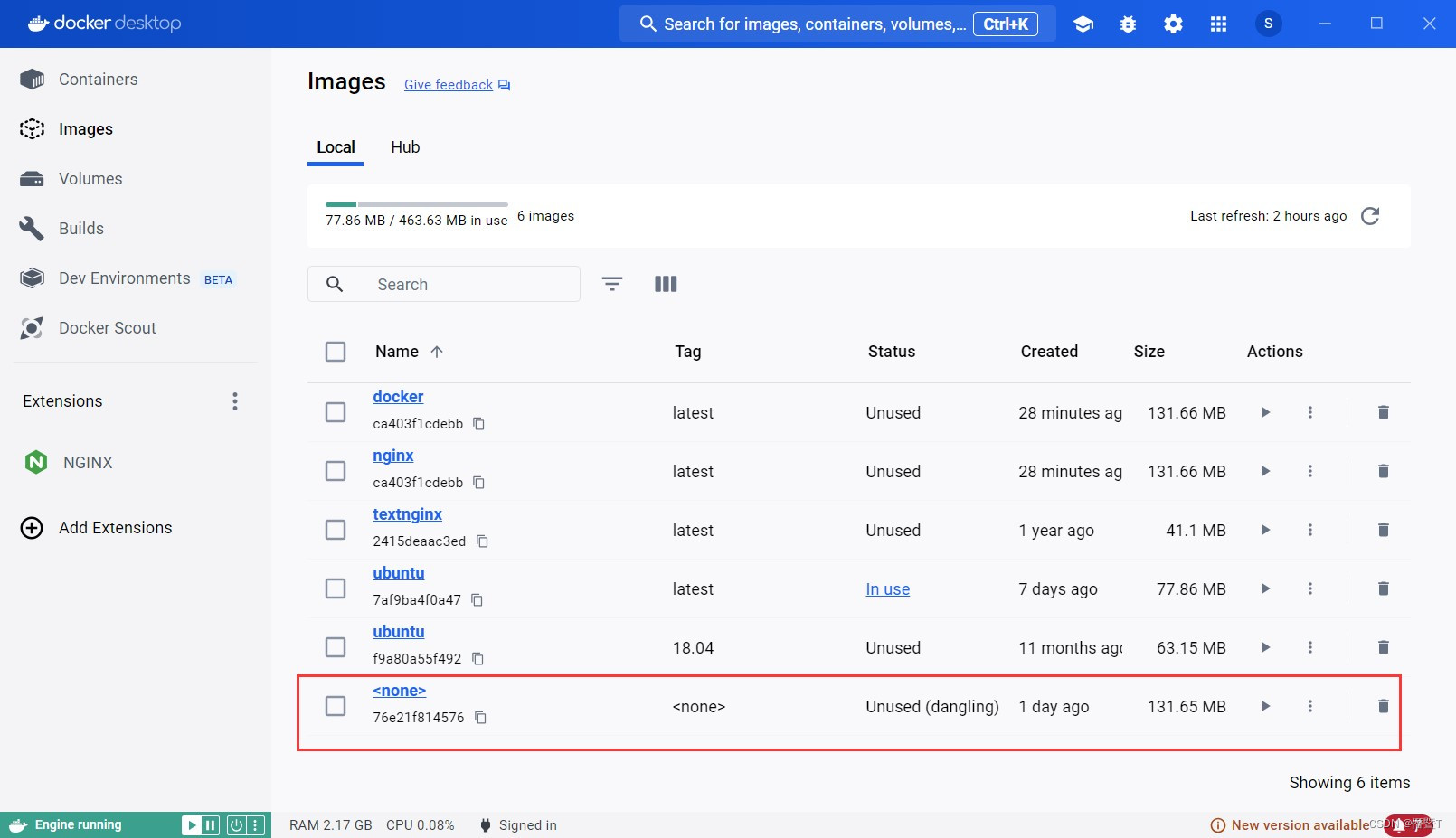Open the engine more options menu
1456x838 pixels.
[x=256, y=824]
